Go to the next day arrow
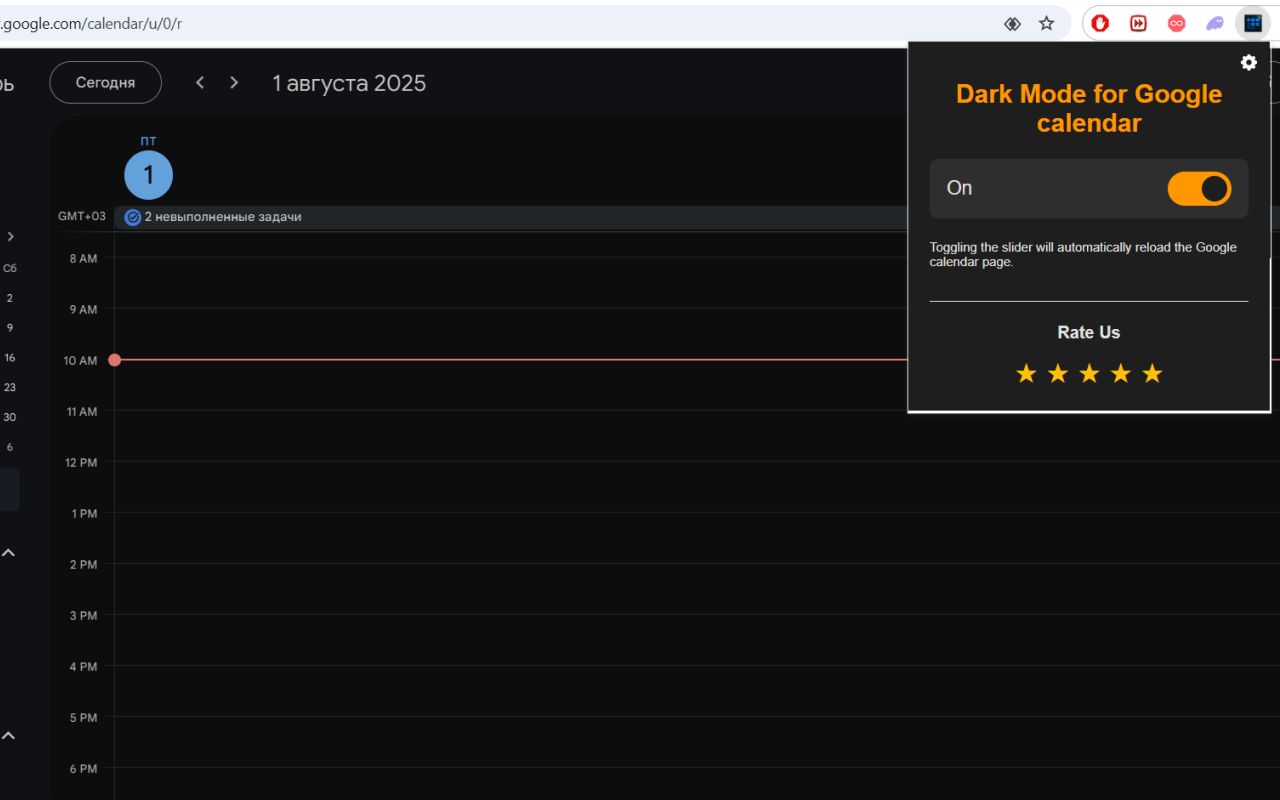1280x800 pixels. click(234, 83)
